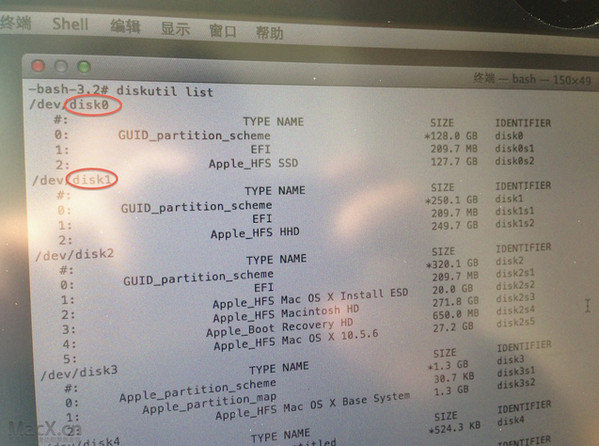Open the 显示 menu

coord(175,29)
